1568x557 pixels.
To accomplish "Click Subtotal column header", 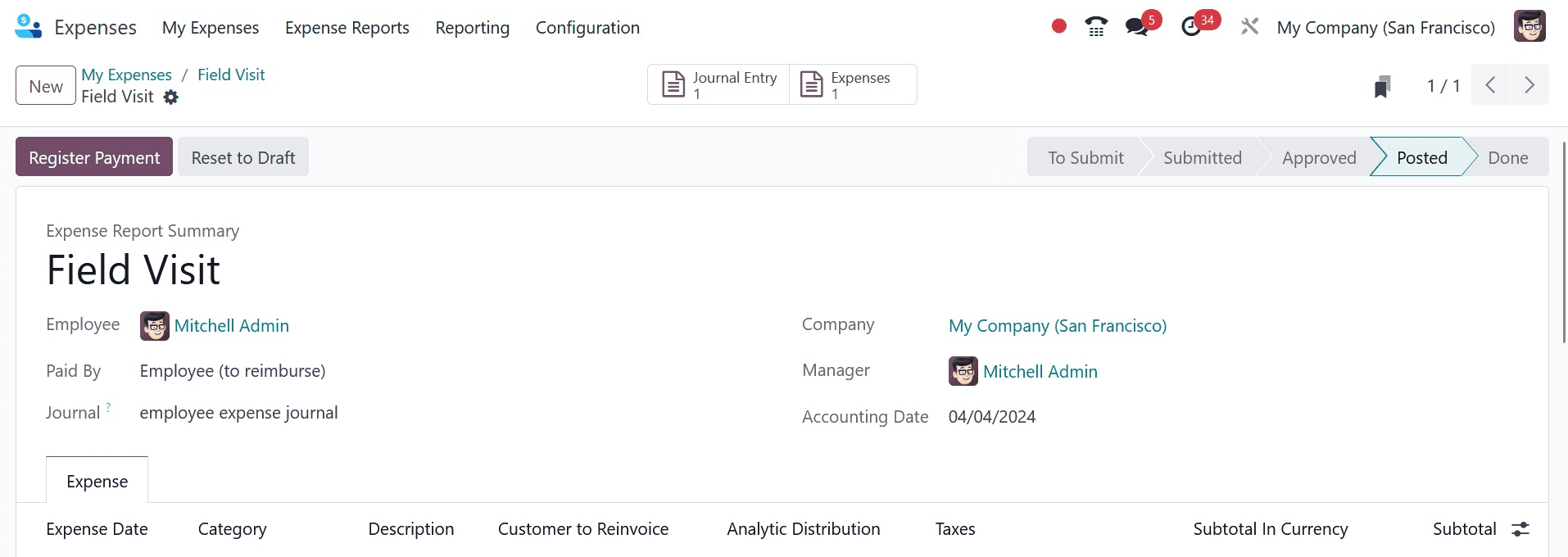I will coord(1465,529).
